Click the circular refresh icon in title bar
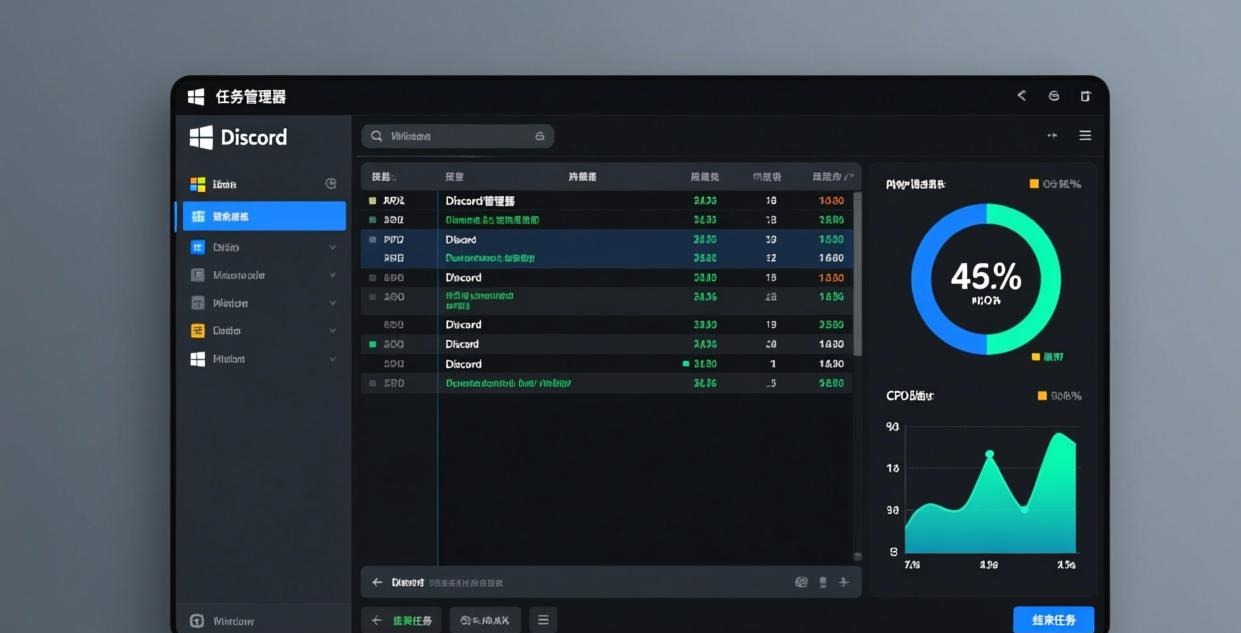The height and width of the screenshot is (633, 1241). pyautogui.click(x=1053, y=96)
